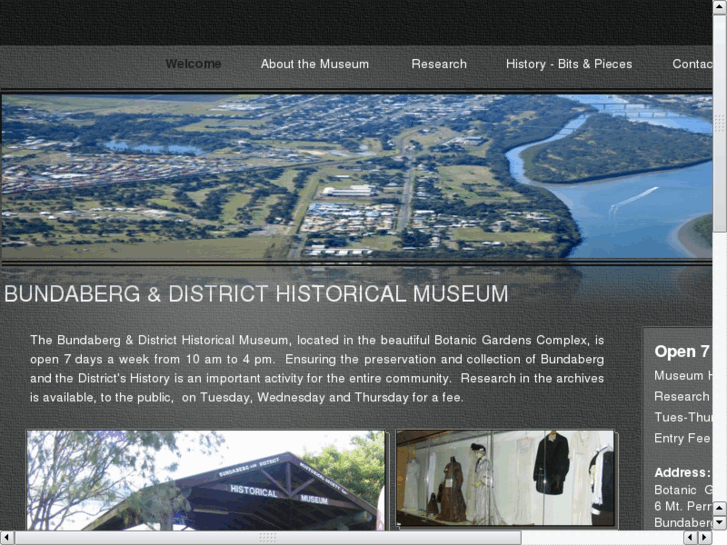Click the horizontal scrollbar right arrow at far end
The image size is (727, 545).
(x=705, y=538)
